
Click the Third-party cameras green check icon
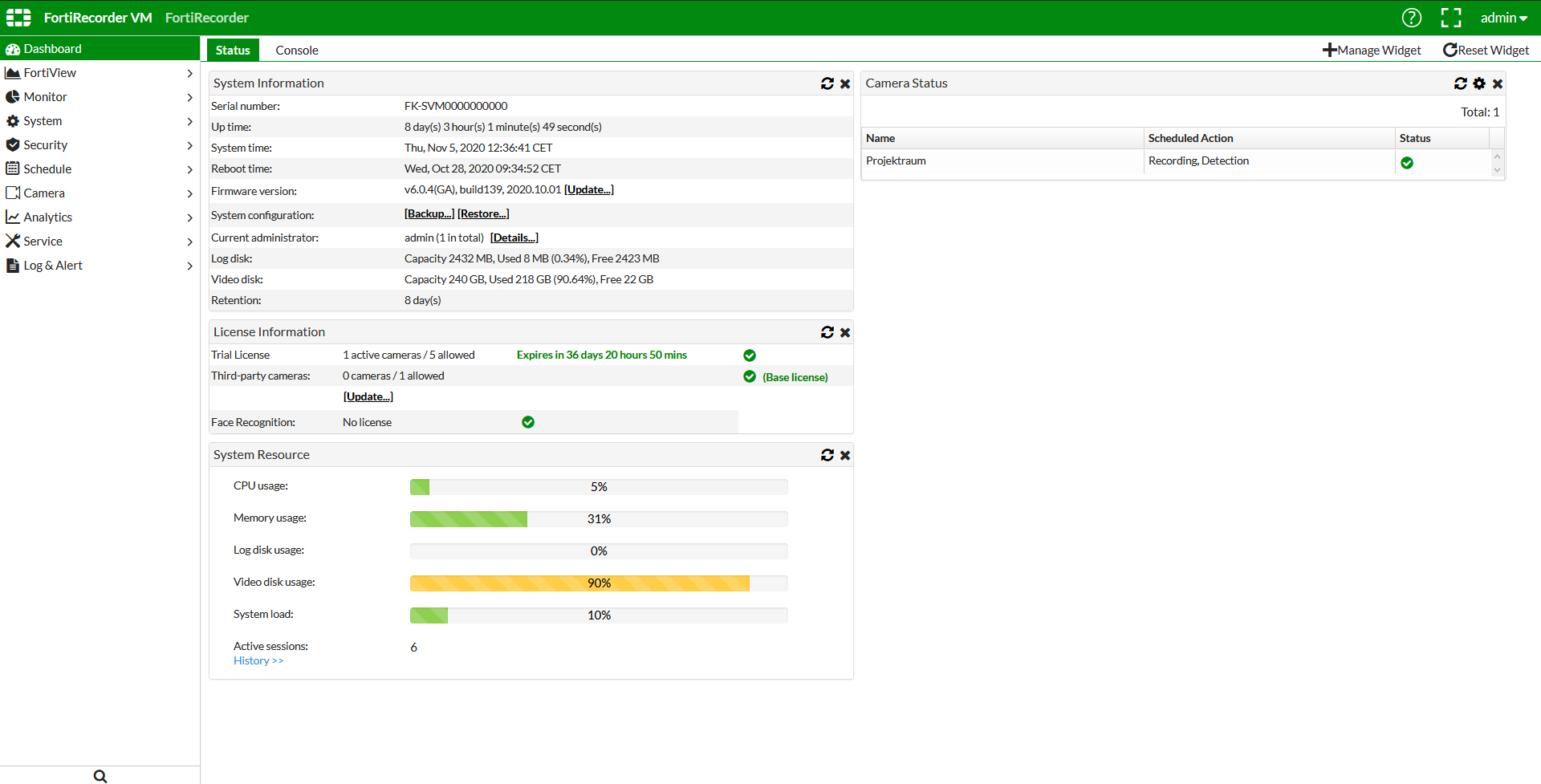point(750,377)
